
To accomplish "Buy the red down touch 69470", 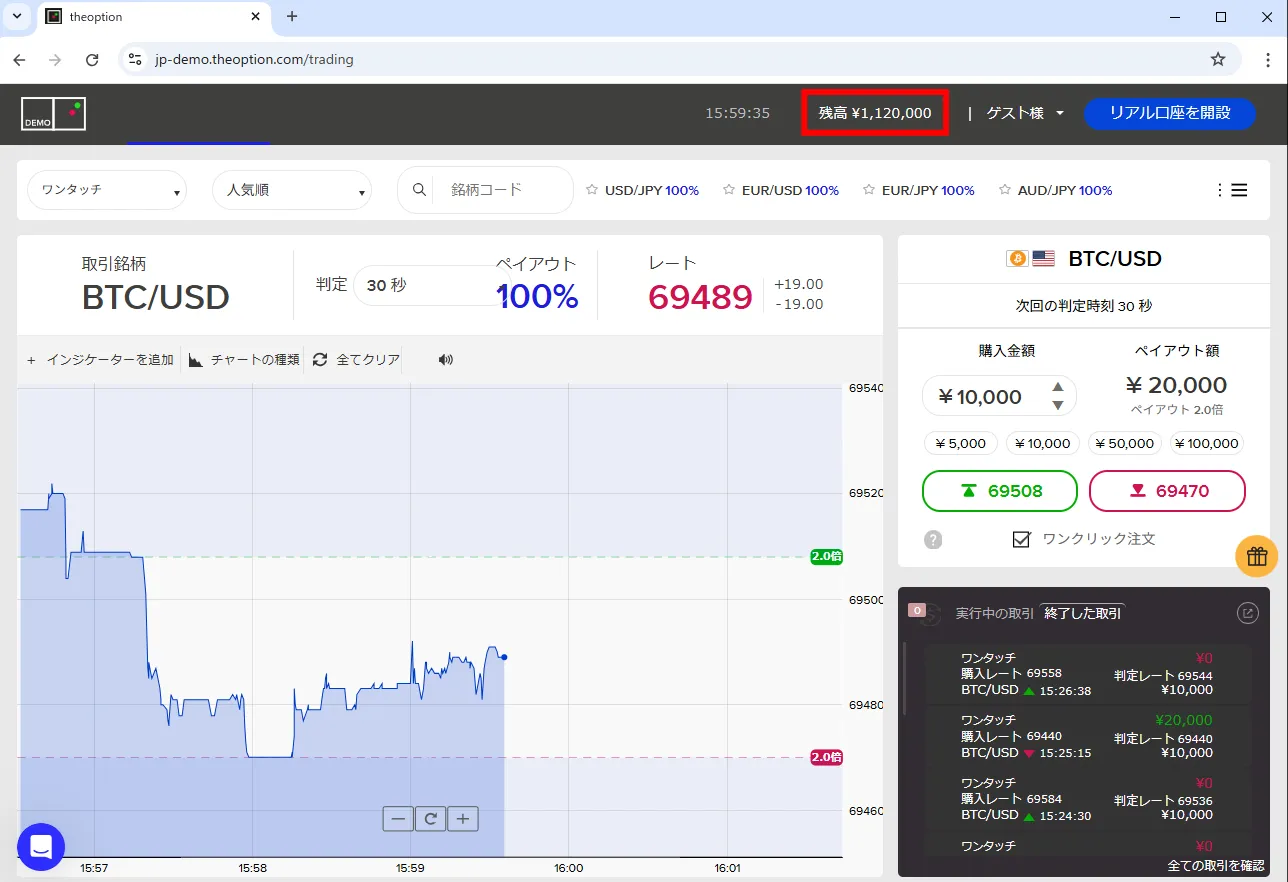I will 1167,491.
